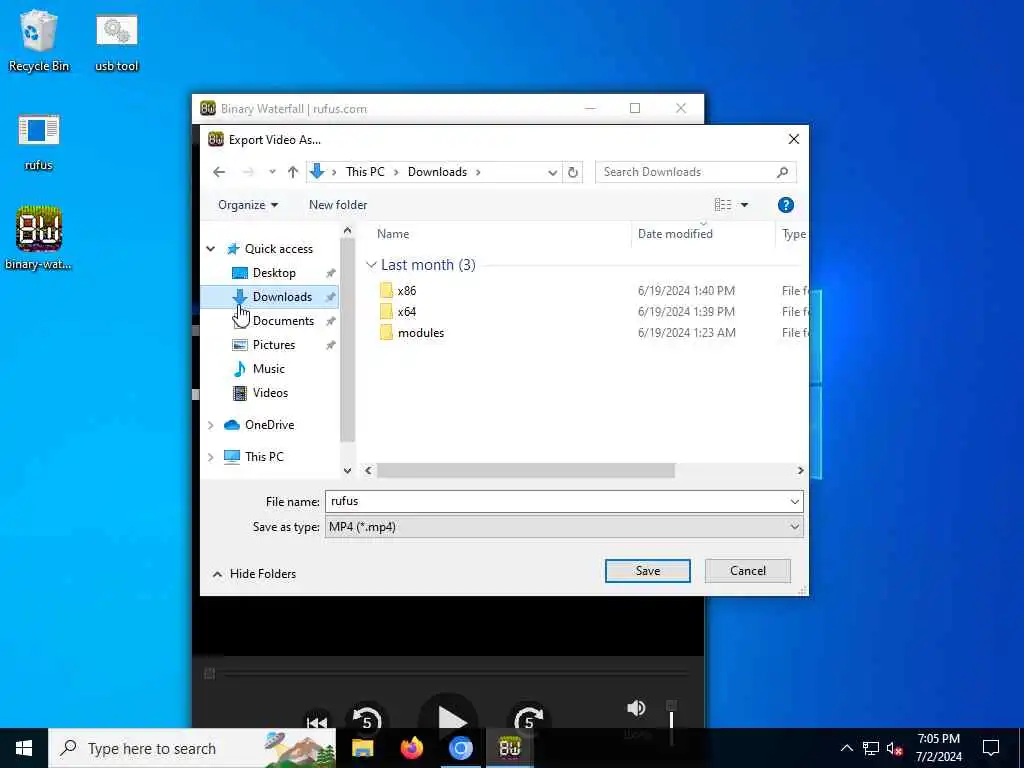Viewport: 1024px width, 768px height.
Task: Click the playback seek bar
Action: point(447,673)
